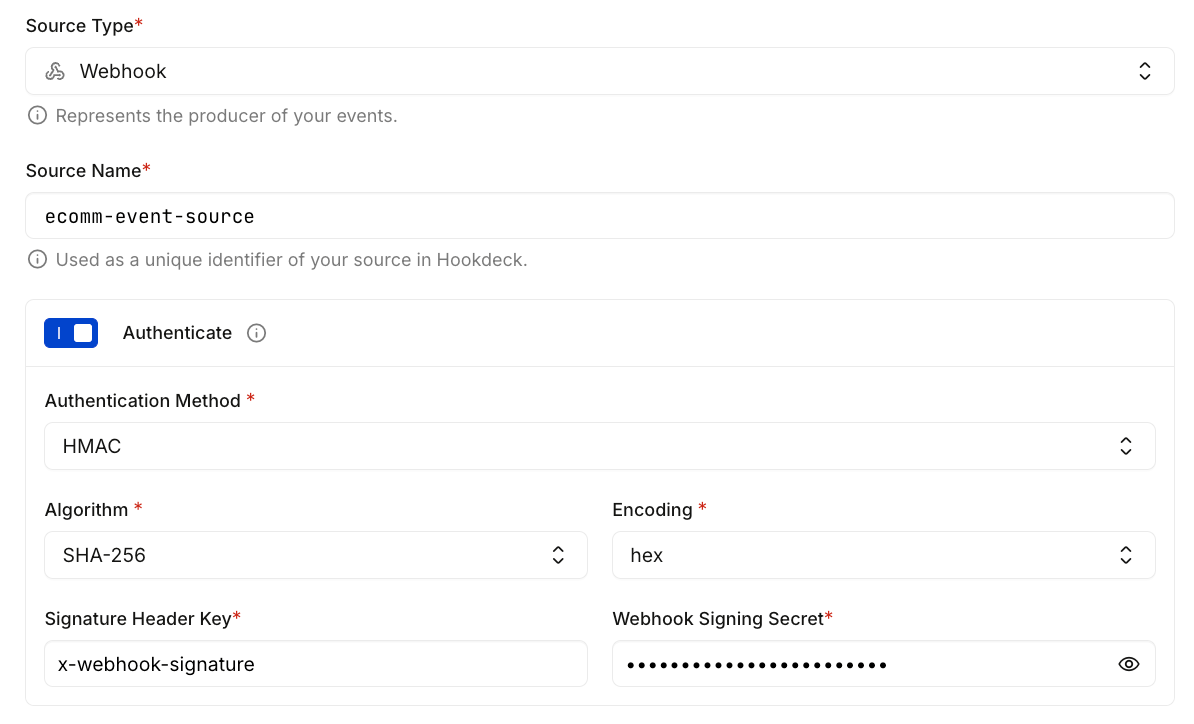1194x724 pixels.
Task: Open the hex Encoding dropdown
Action: pos(884,555)
